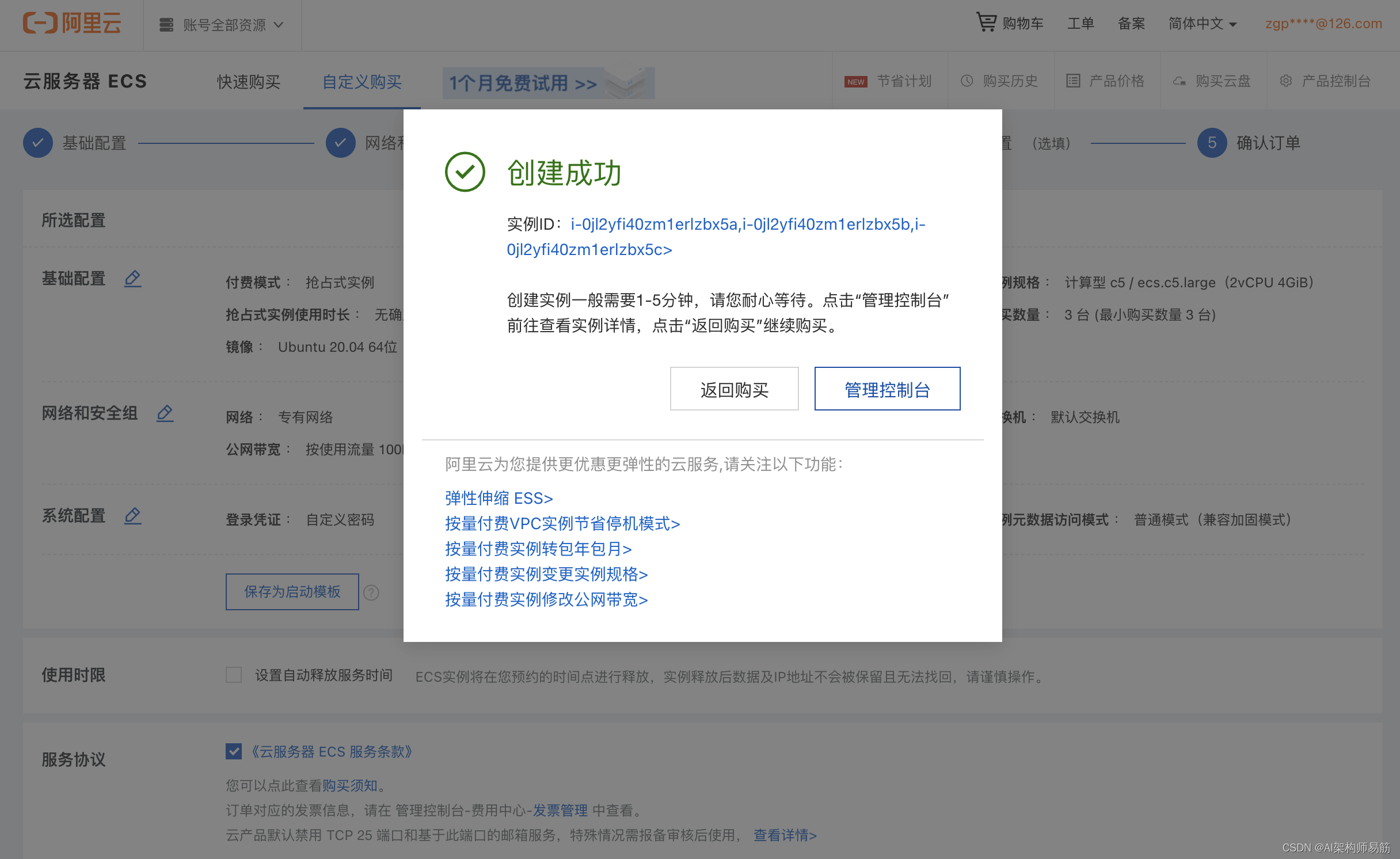This screenshot has width=1400, height=859.
Task: Click 保存为启动模板 button
Action: tap(292, 592)
